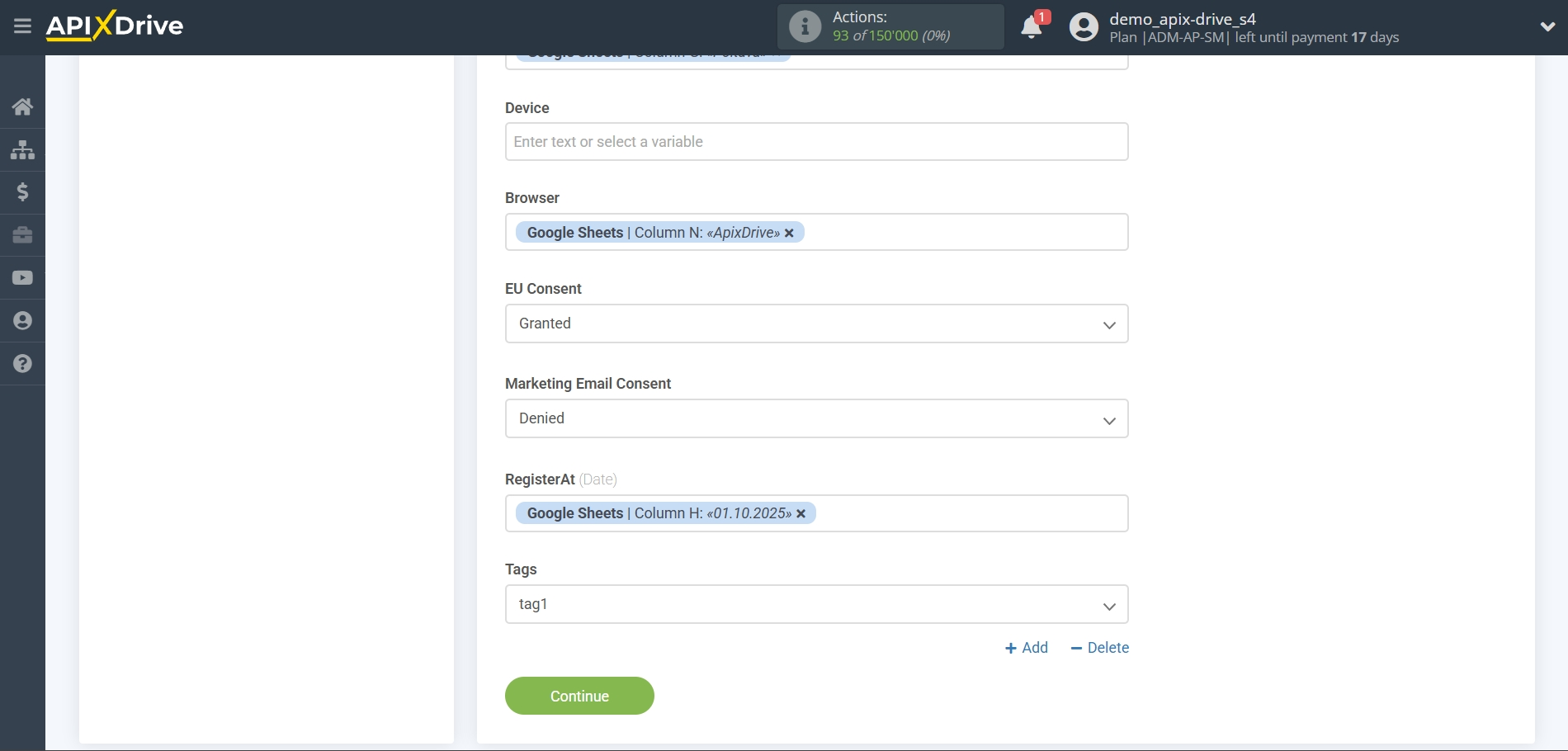Screen dimensions: 1568x751
Task: Expand the account menu chevron
Action: pyautogui.click(x=1547, y=26)
